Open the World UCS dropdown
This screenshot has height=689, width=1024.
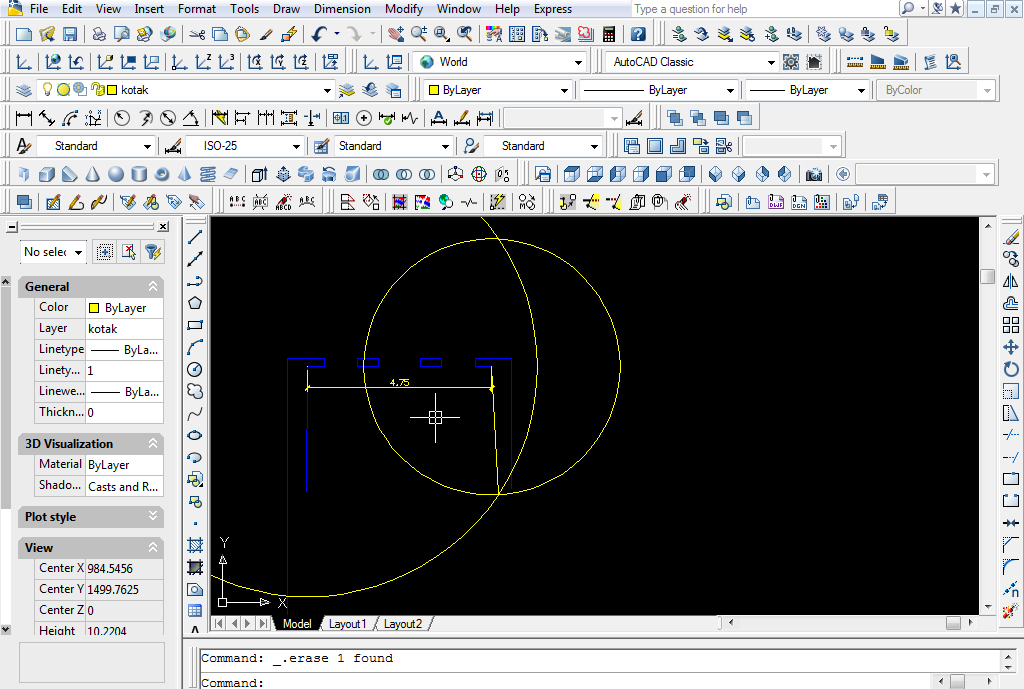pos(578,63)
